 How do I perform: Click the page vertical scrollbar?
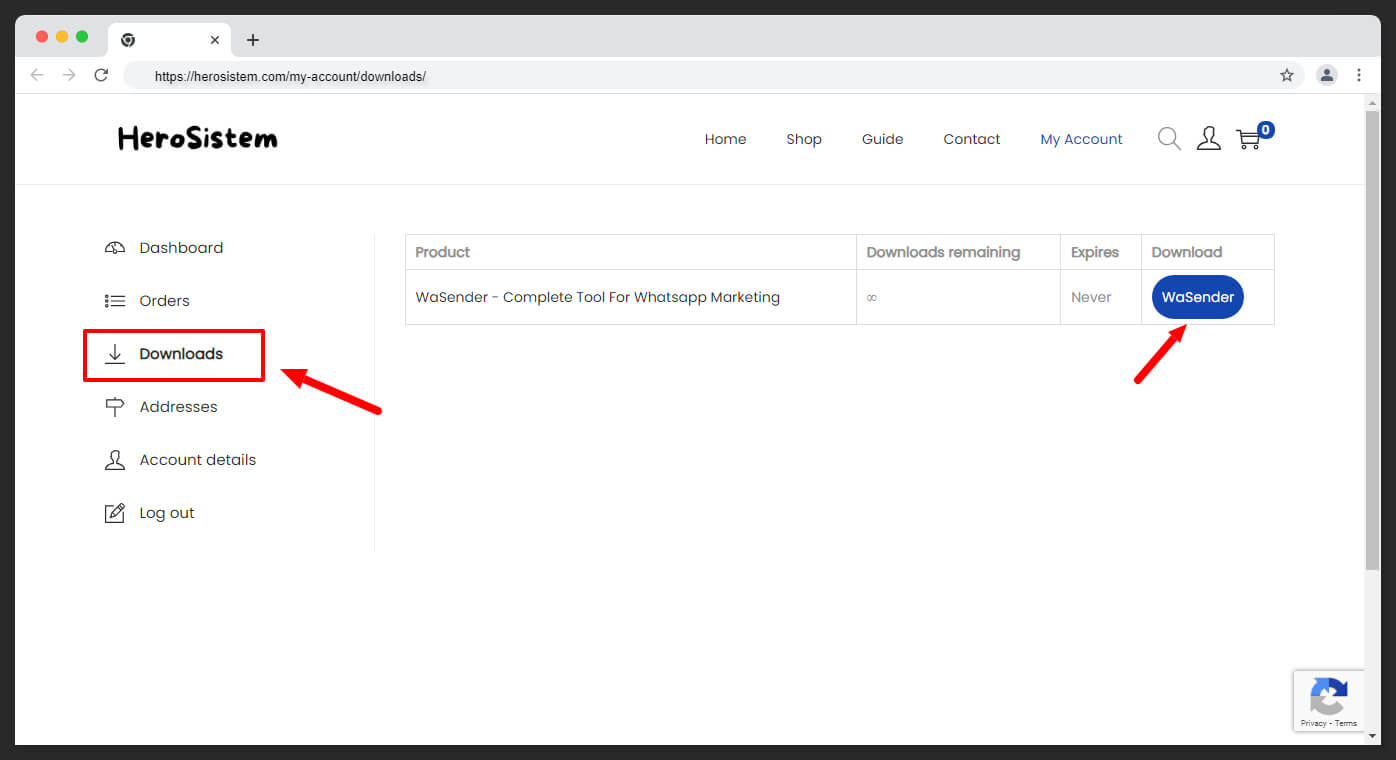pos(1372,340)
